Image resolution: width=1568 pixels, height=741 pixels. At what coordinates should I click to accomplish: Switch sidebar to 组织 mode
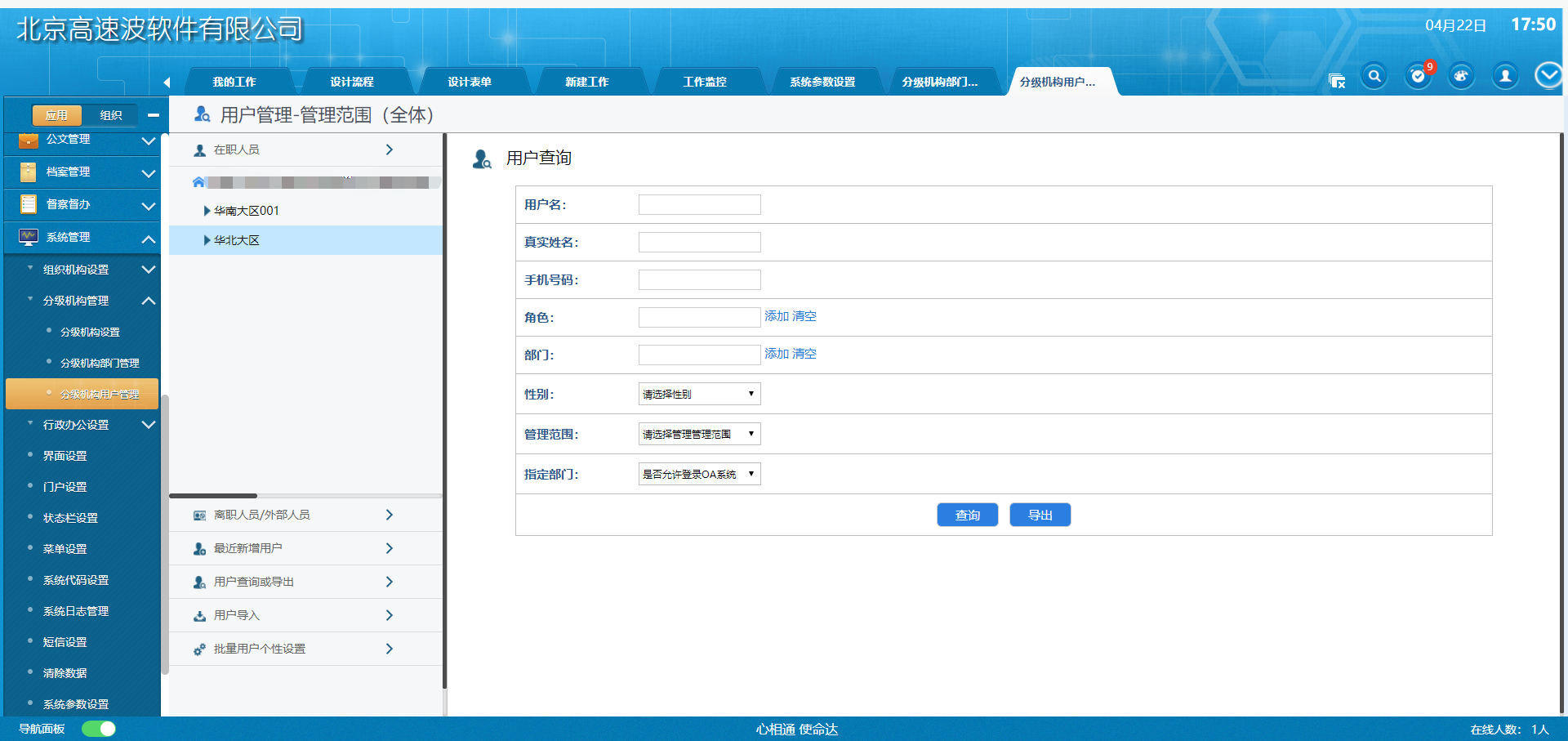111,115
